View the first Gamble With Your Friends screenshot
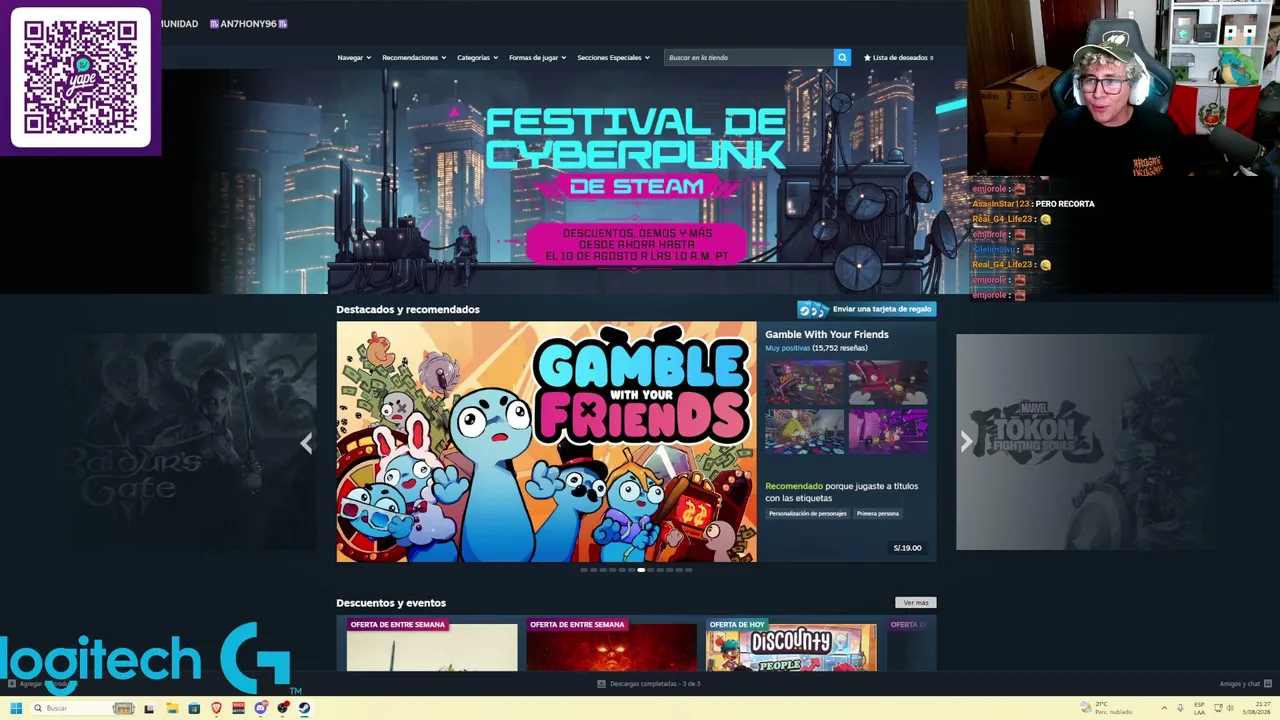This screenshot has height=720, width=1280. 805,381
